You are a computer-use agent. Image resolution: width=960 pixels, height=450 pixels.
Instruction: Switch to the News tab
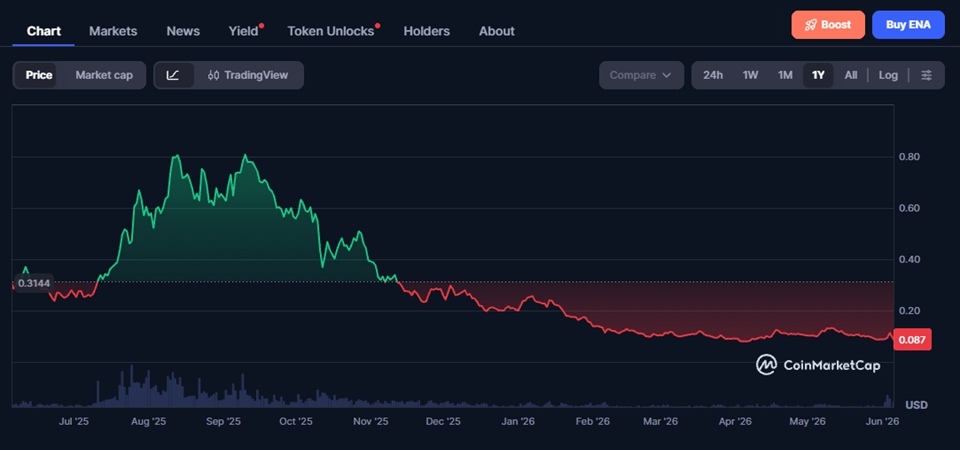click(x=183, y=31)
